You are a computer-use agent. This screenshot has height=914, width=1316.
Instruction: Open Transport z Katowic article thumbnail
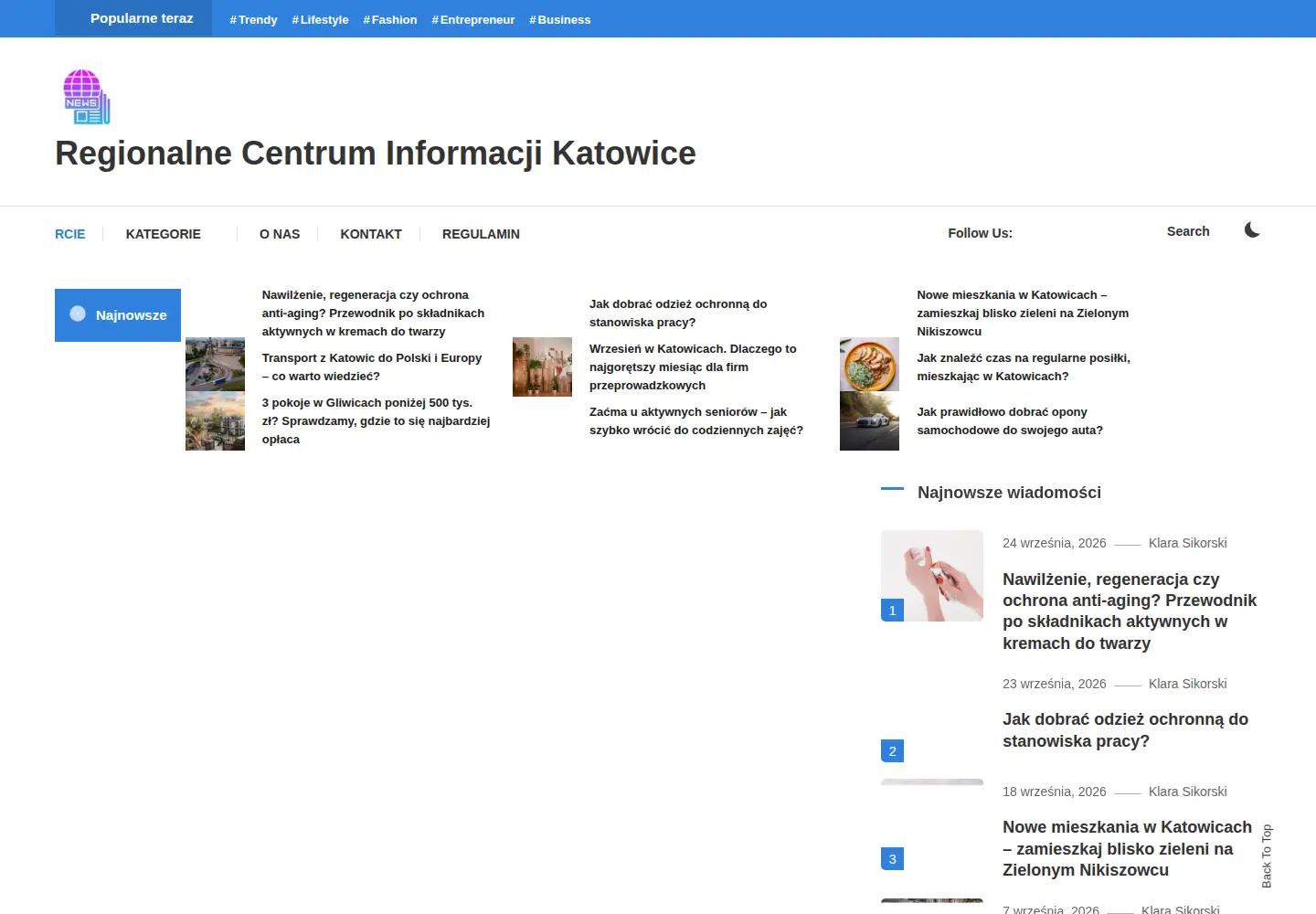point(215,365)
